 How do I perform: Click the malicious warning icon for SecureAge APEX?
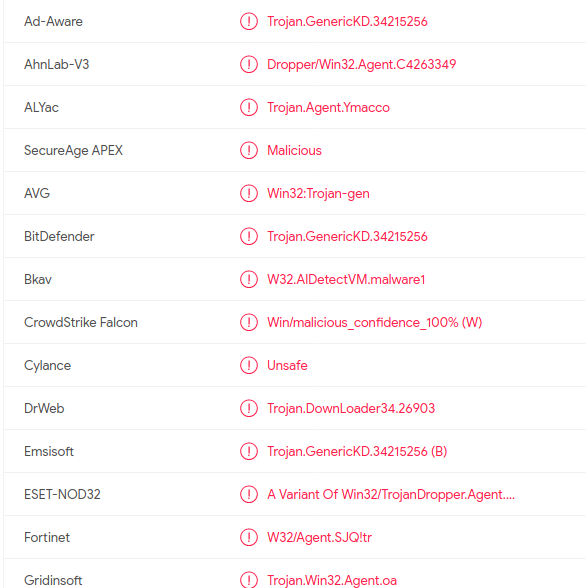[x=249, y=150]
